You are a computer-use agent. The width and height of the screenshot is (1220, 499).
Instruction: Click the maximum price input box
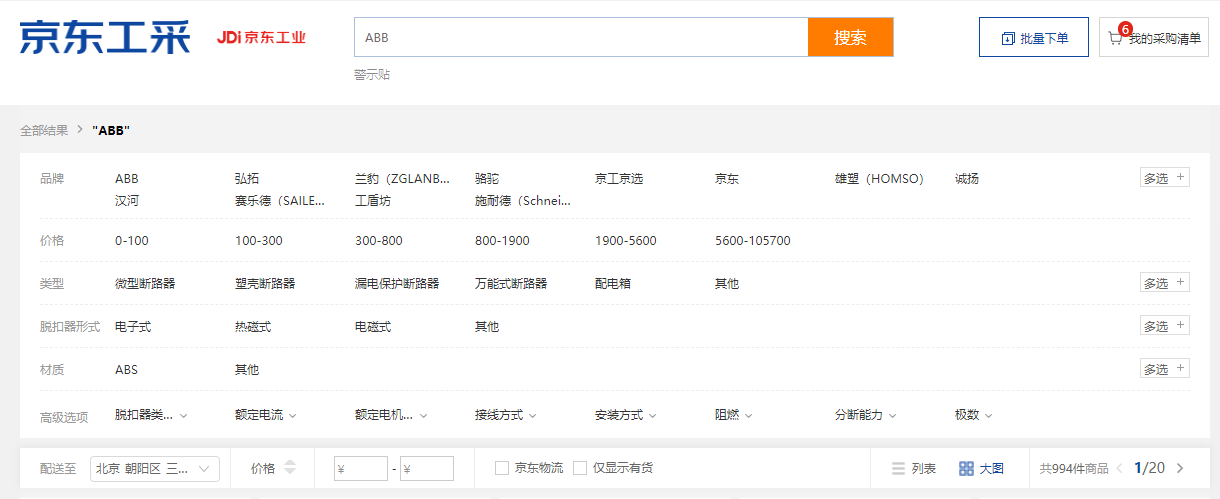(x=427, y=468)
